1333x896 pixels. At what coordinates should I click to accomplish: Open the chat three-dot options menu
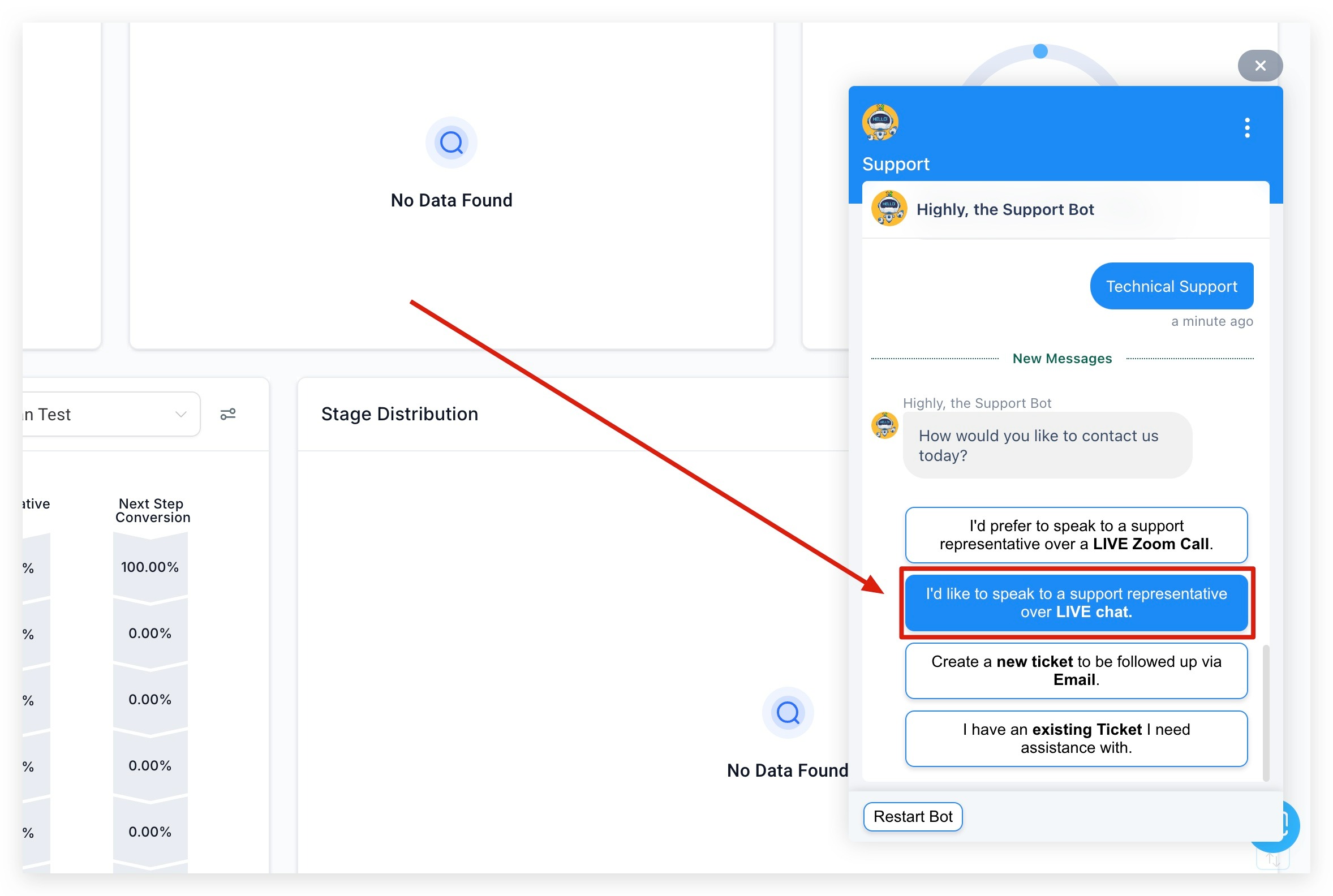1246,127
